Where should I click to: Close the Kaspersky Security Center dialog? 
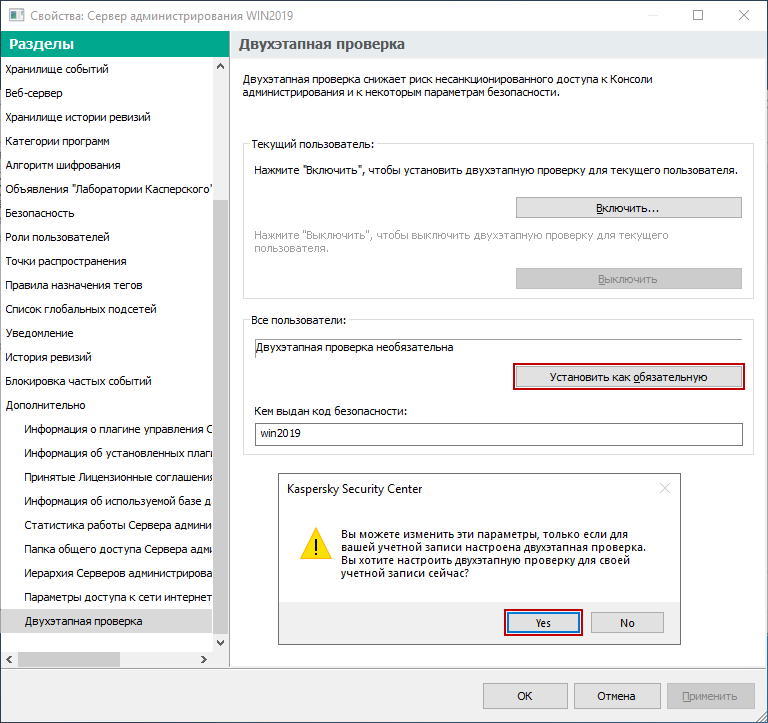[x=665, y=488]
